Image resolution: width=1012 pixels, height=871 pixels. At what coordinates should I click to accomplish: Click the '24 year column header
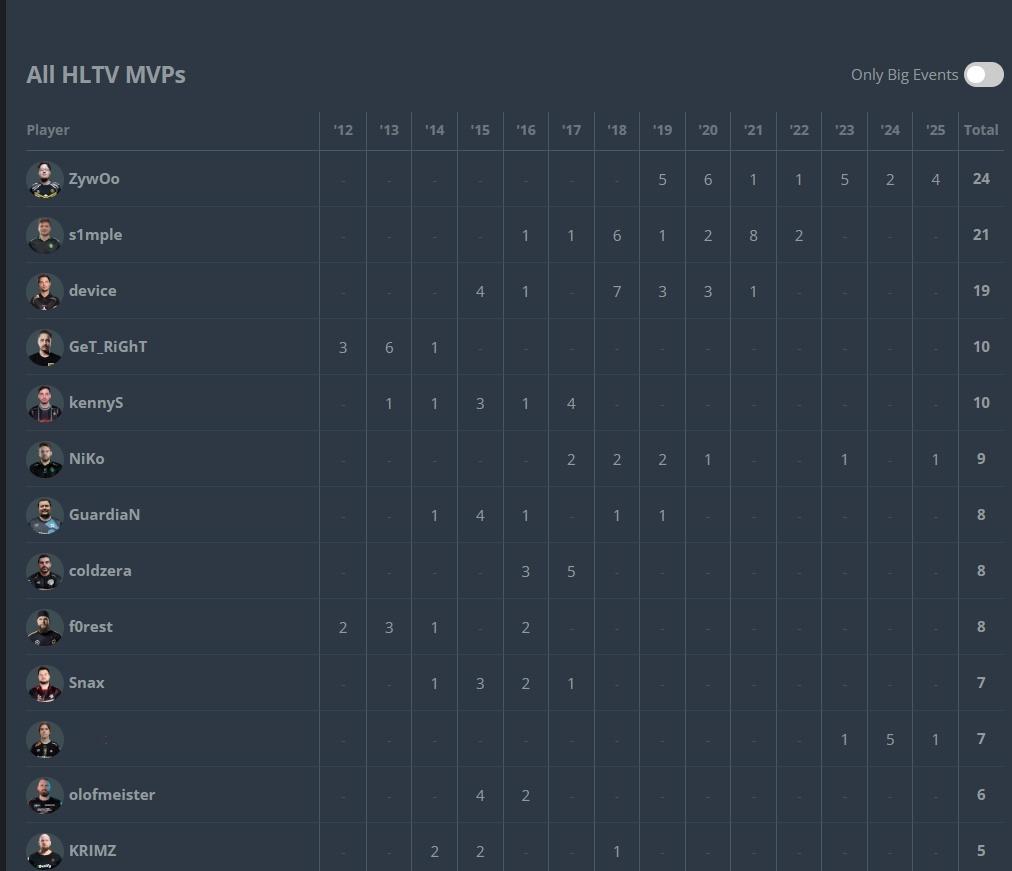890,130
